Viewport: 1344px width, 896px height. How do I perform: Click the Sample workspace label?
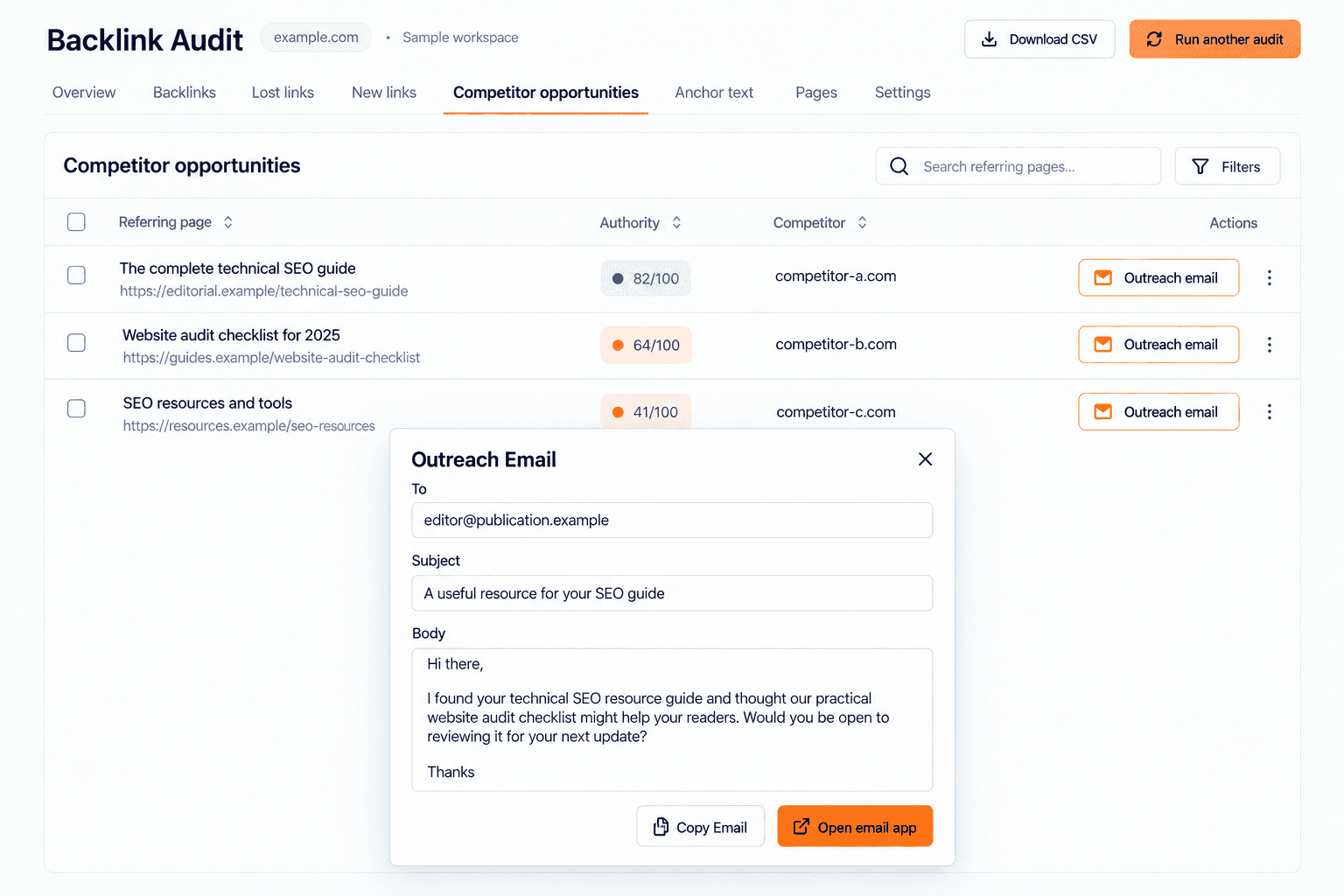click(460, 38)
